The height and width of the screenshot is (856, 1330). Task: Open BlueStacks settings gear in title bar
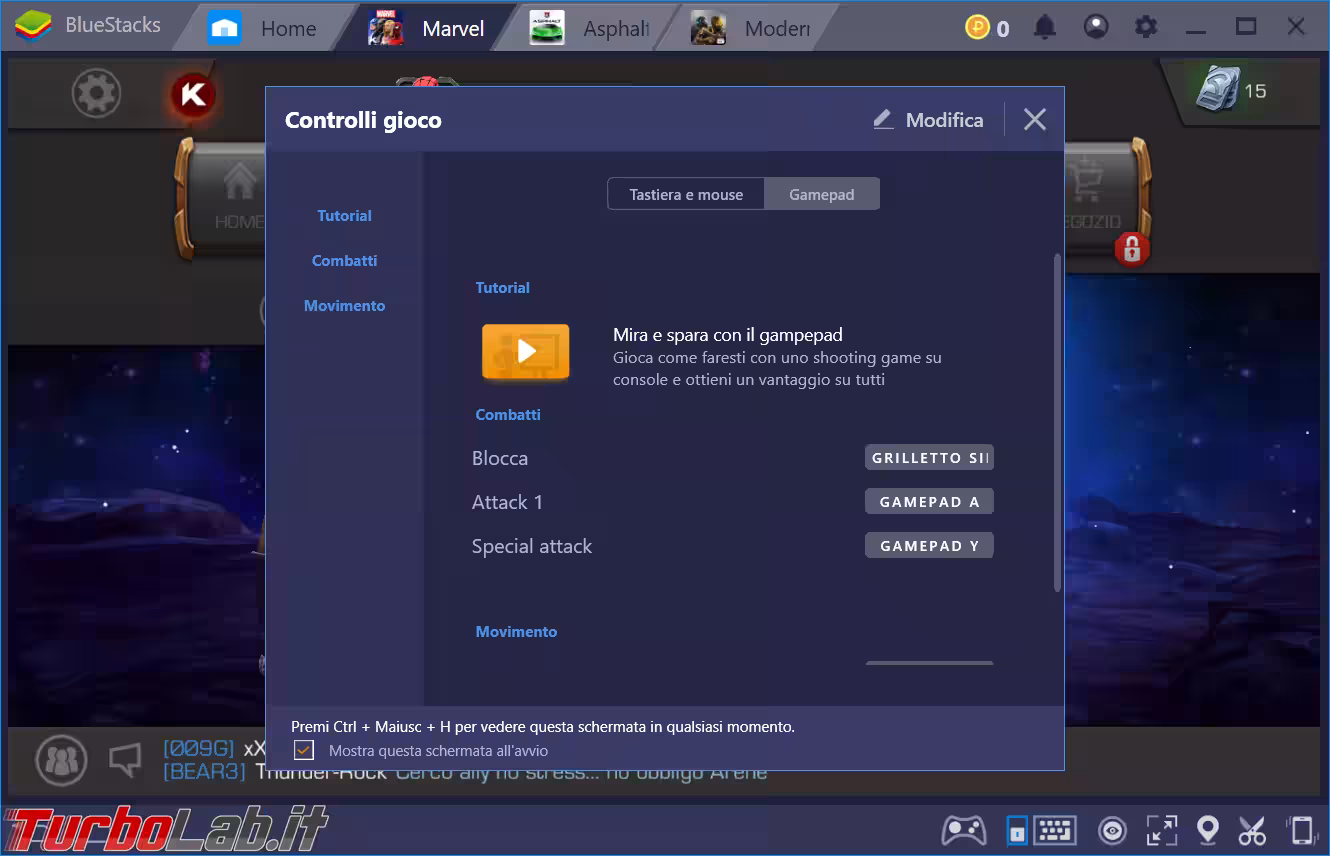[x=1146, y=27]
